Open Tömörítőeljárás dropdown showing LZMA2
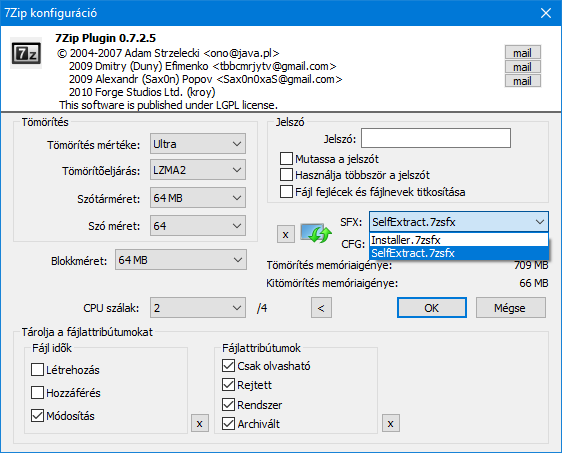This screenshot has height=453, width=562. click(x=198, y=170)
